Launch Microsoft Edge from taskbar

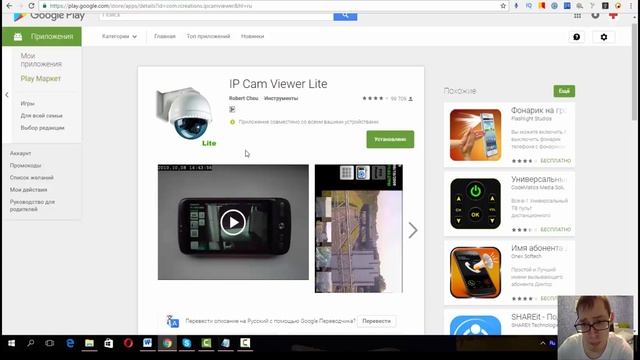(x=70, y=343)
